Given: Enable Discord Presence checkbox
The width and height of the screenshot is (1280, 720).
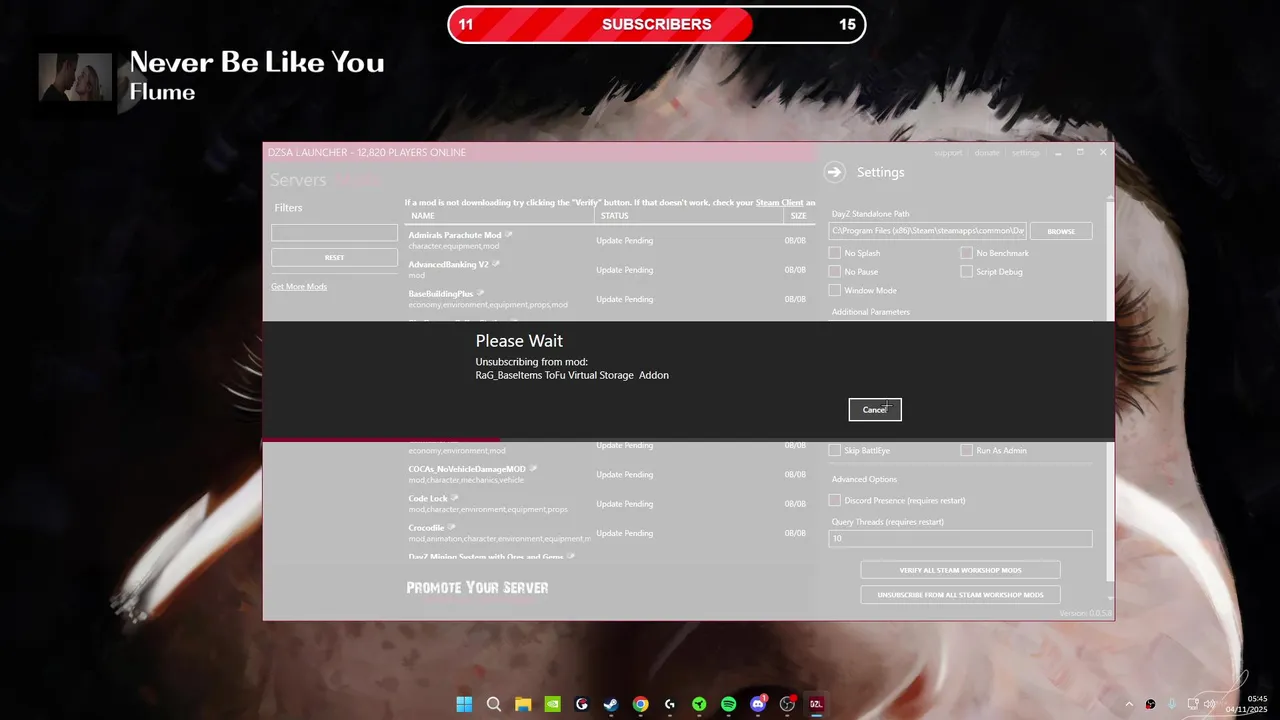Looking at the screenshot, I should pyautogui.click(x=835, y=500).
